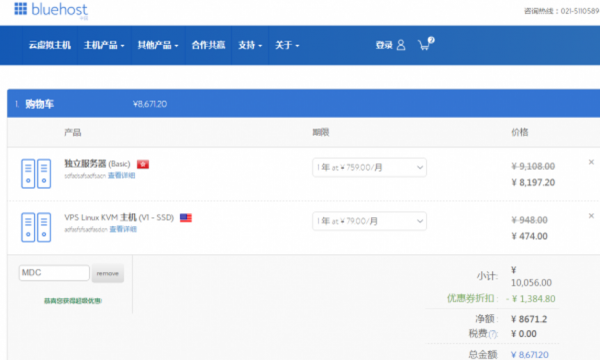Remove 独立服务器 item with its X
The width and height of the screenshot is (600, 360).
(x=591, y=162)
